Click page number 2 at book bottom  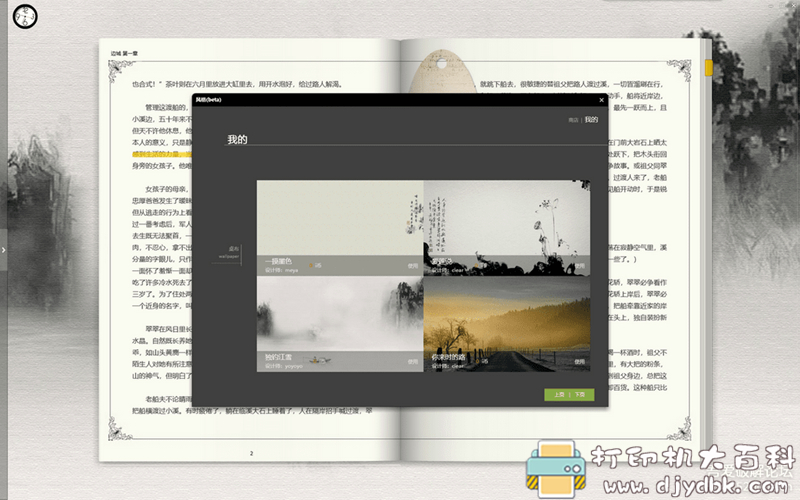pos(251,453)
